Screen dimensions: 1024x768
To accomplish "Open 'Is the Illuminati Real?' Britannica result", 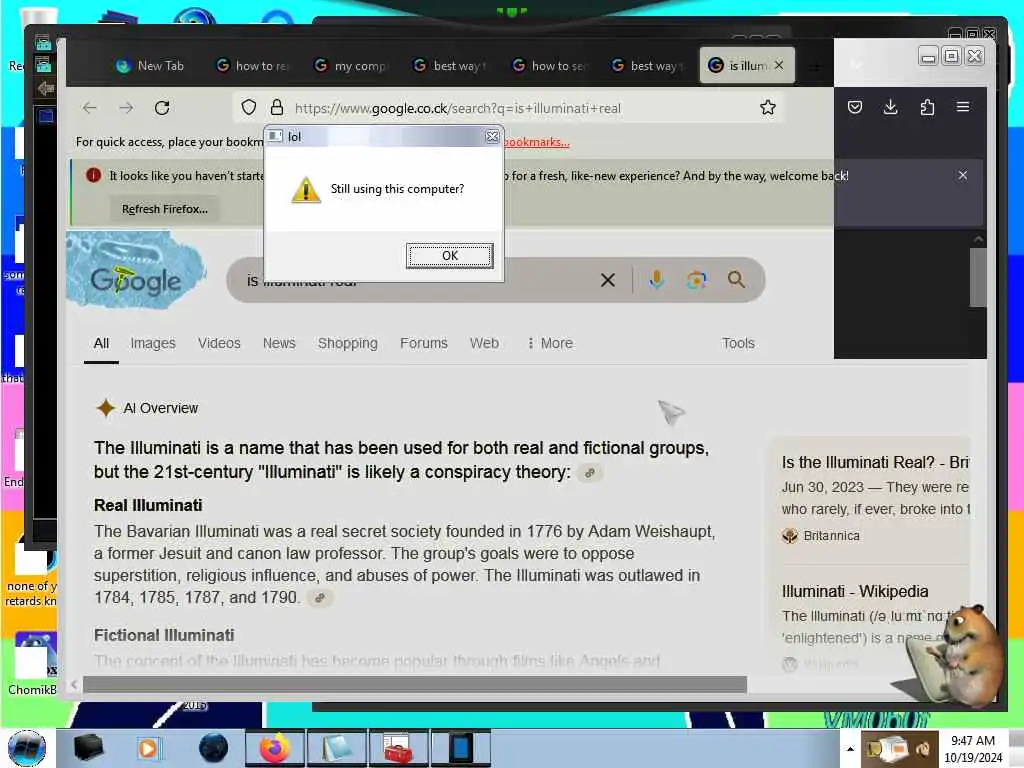I will pyautogui.click(x=875, y=462).
